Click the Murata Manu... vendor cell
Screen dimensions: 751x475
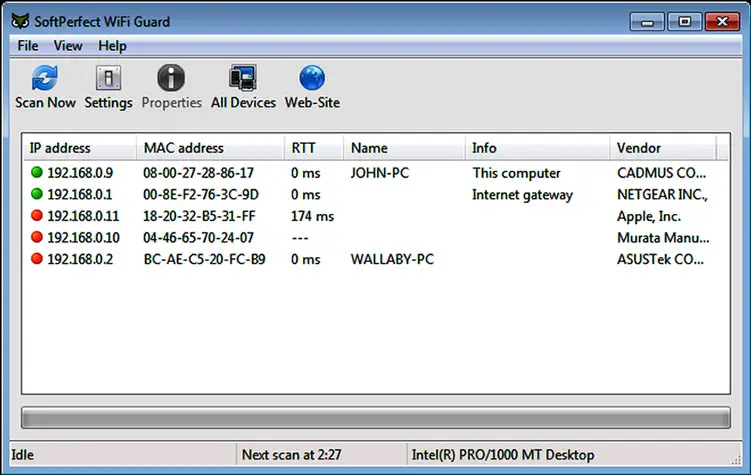tap(663, 238)
